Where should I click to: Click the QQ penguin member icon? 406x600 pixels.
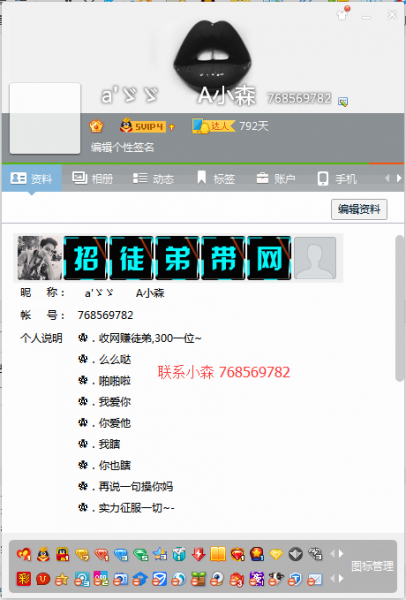tap(43, 554)
